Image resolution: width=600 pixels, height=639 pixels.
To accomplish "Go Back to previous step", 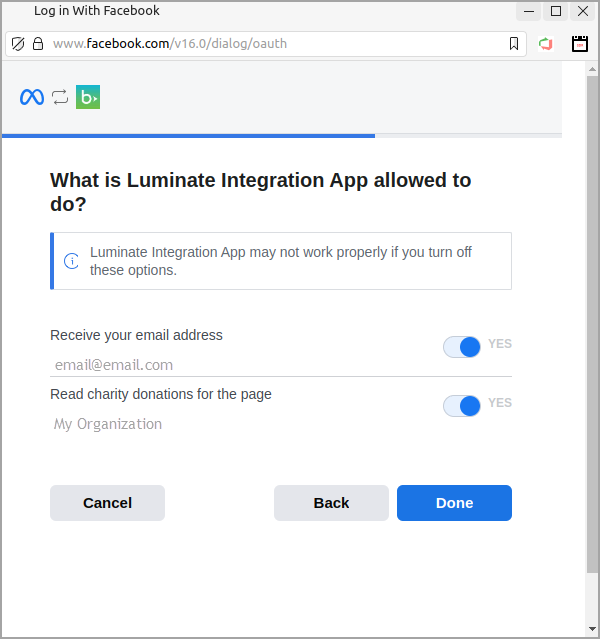I will (331, 503).
